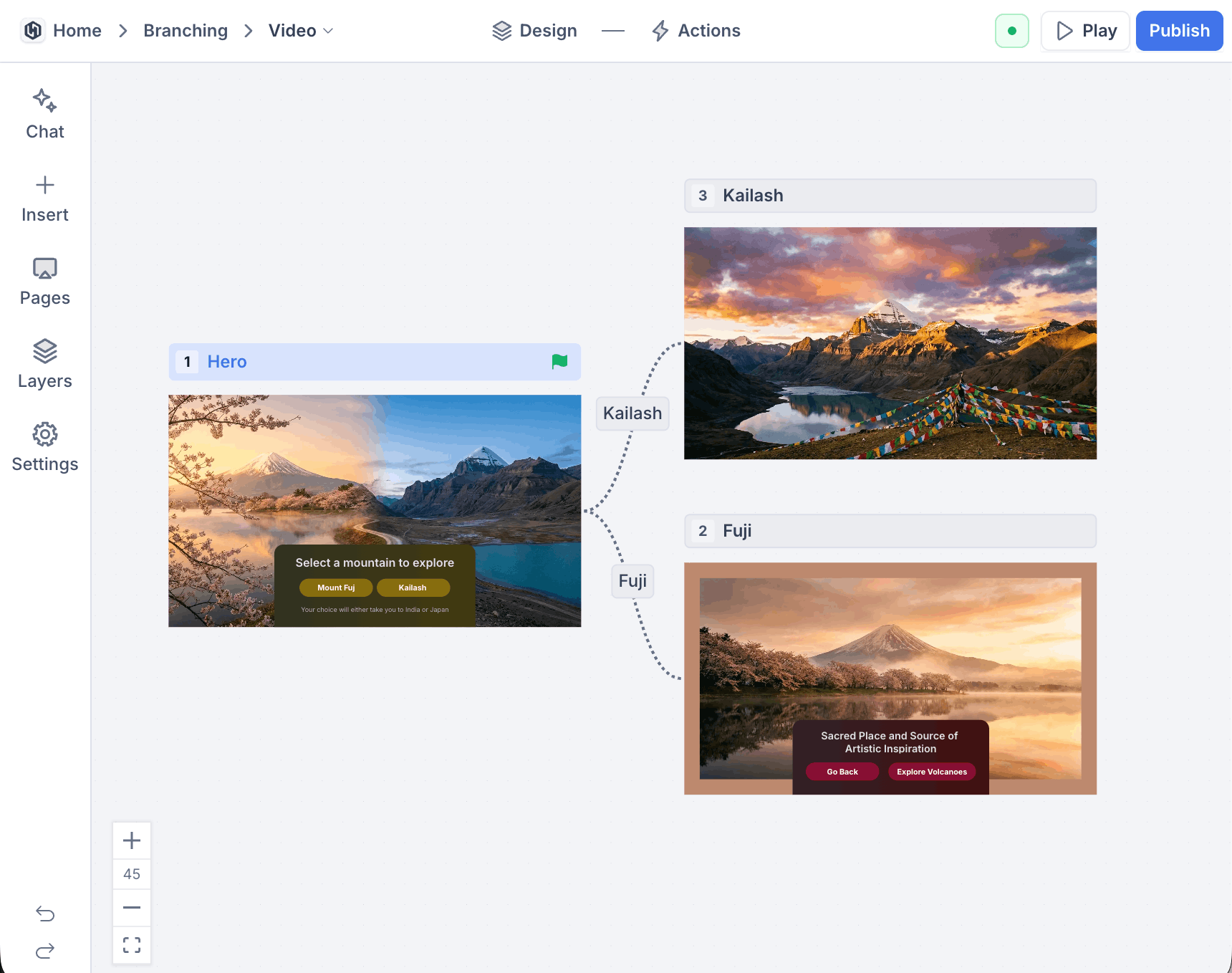Click 'Select a mountain to explore' text
This screenshot has width=1232, height=973.
click(375, 563)
